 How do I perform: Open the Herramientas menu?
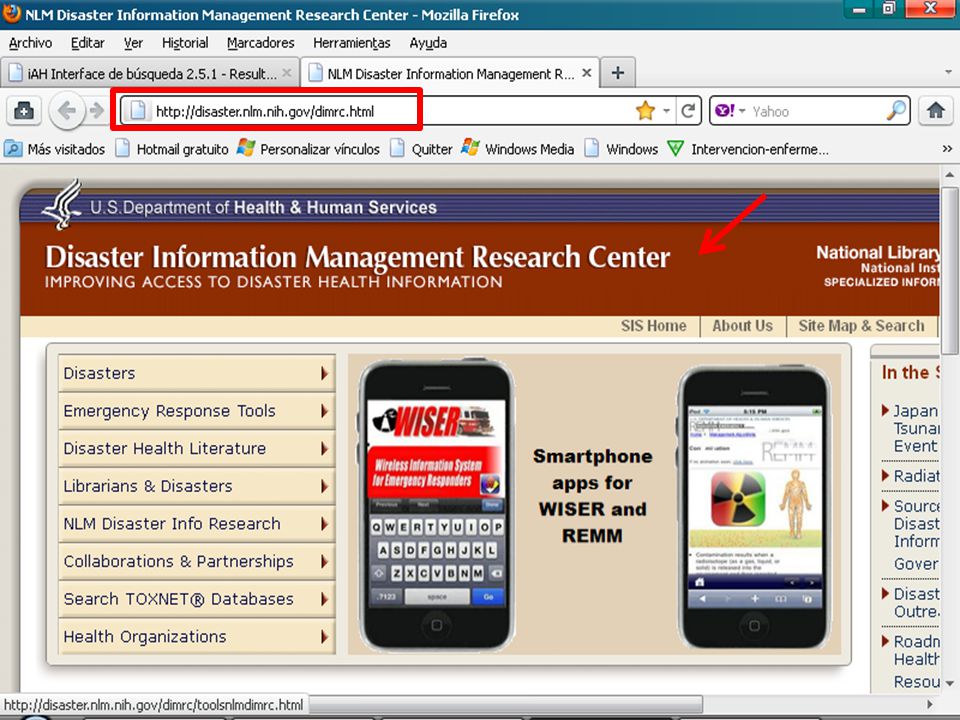[x=351, y=43]
